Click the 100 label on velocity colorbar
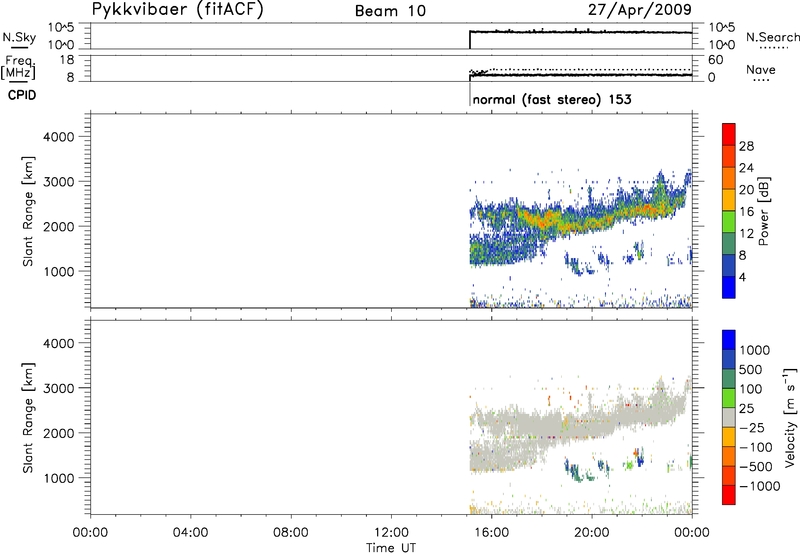Image resolution: width=800 pixels, height=554 pixels. (751, 389)
